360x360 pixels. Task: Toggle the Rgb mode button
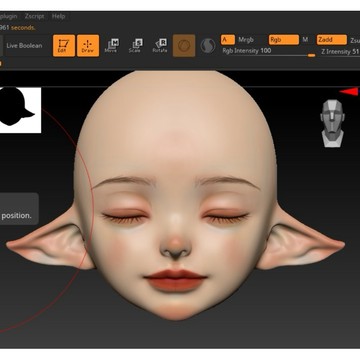(x=284, y=40)
